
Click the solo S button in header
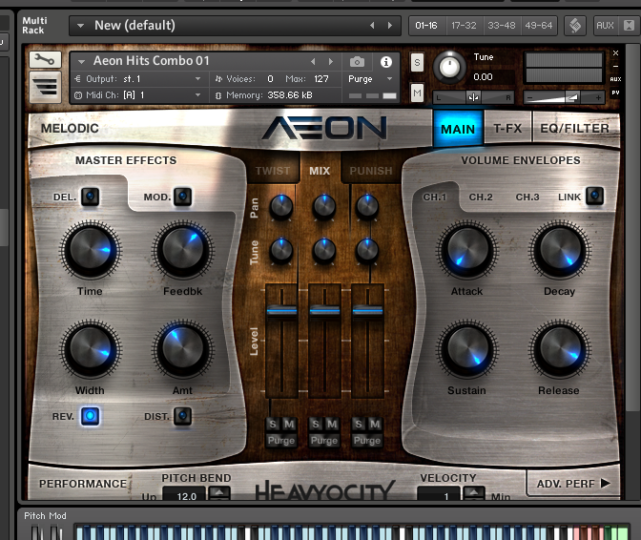[x=416, y=63]
